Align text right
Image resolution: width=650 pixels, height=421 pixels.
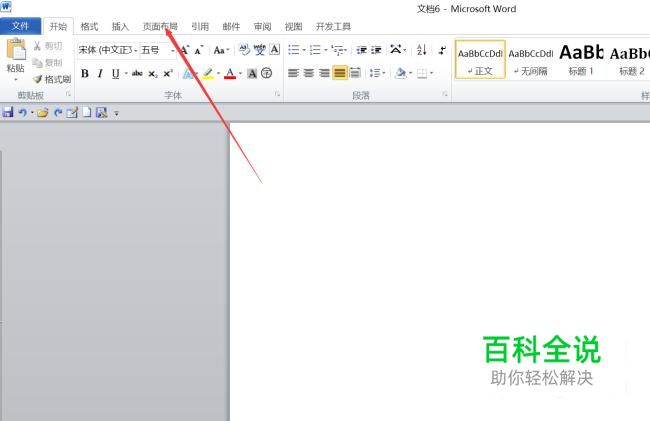pos(324,73)
